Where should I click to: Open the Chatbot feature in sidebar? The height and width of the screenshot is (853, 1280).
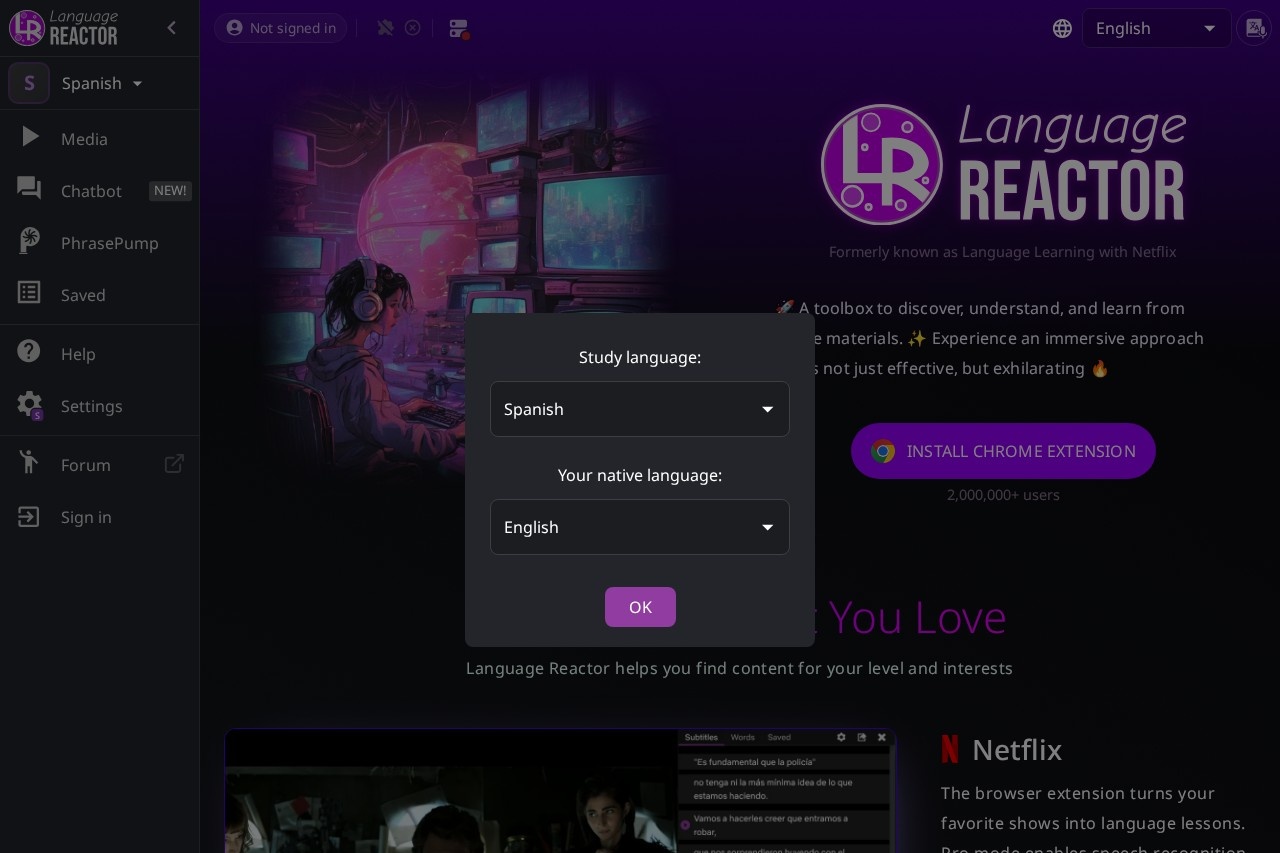91,191
